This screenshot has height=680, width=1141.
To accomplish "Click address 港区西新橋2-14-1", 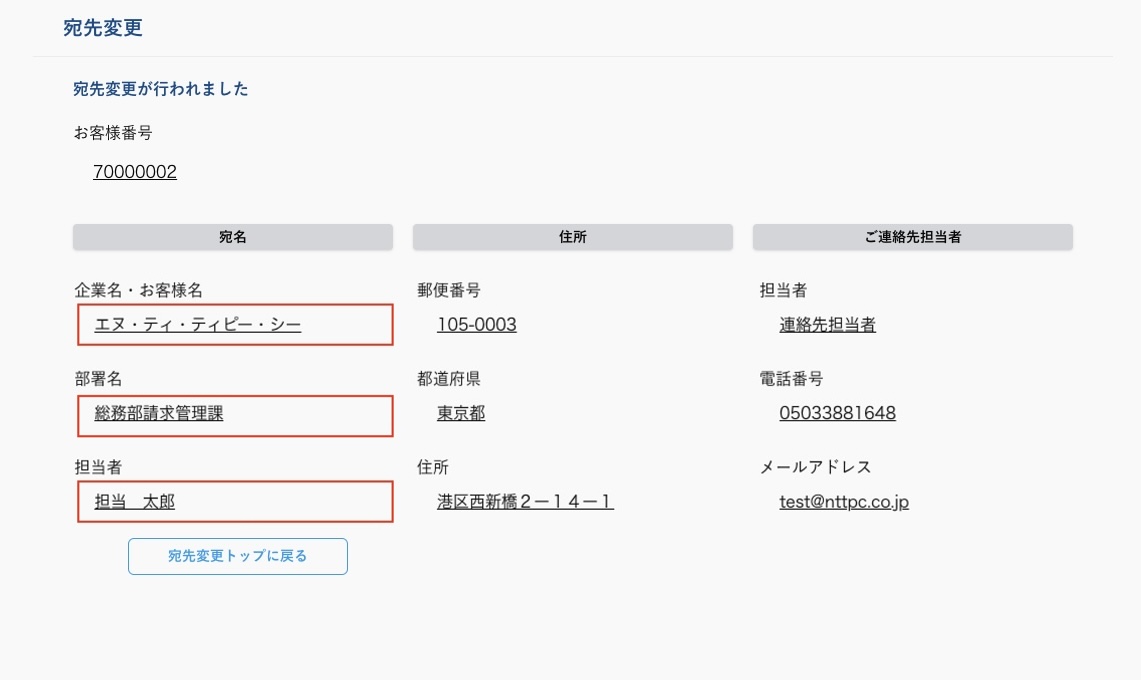I will coord(525,502).
